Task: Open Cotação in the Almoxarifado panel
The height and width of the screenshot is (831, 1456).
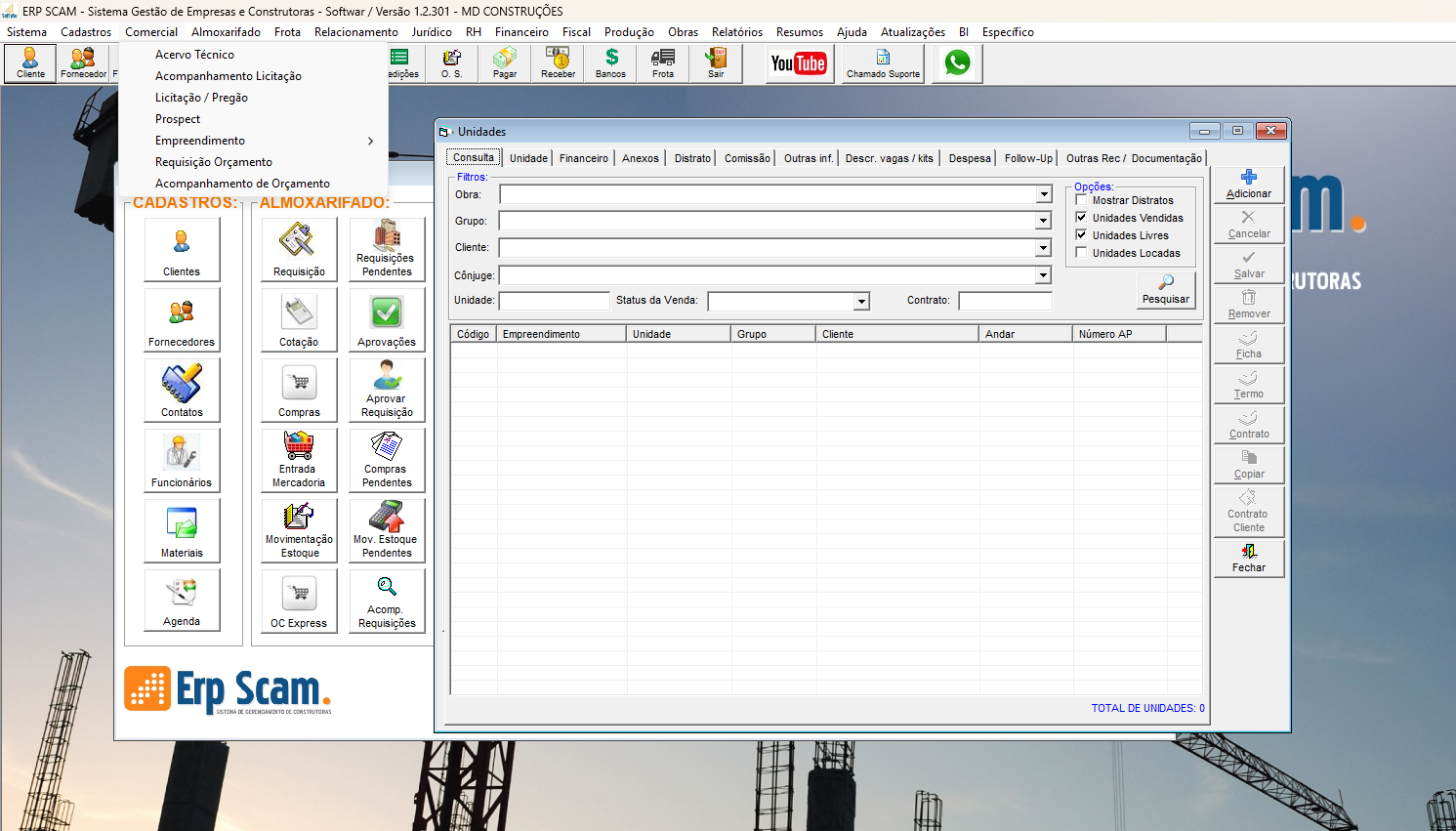Action: pos(299,320)
